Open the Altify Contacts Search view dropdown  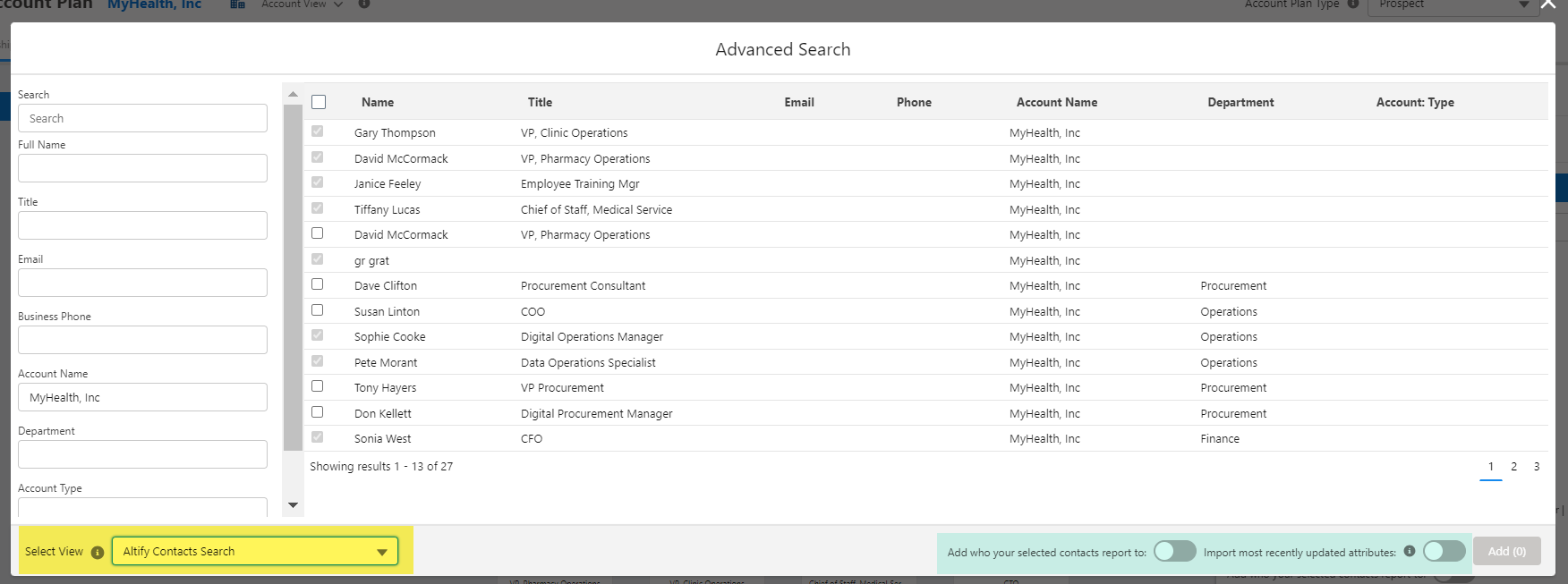coord(255,552)
